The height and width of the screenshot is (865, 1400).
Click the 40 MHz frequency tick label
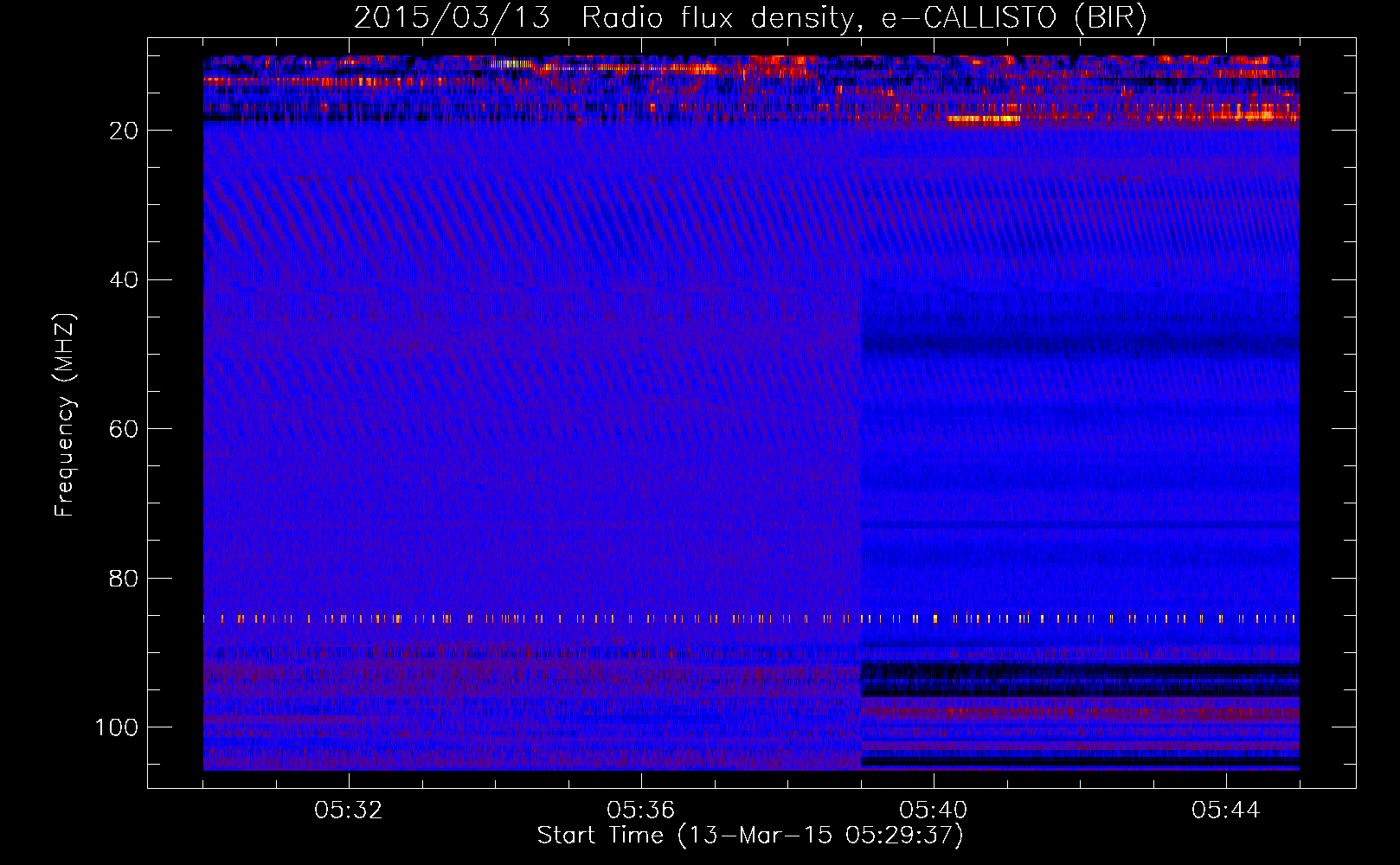coord(124,280)
